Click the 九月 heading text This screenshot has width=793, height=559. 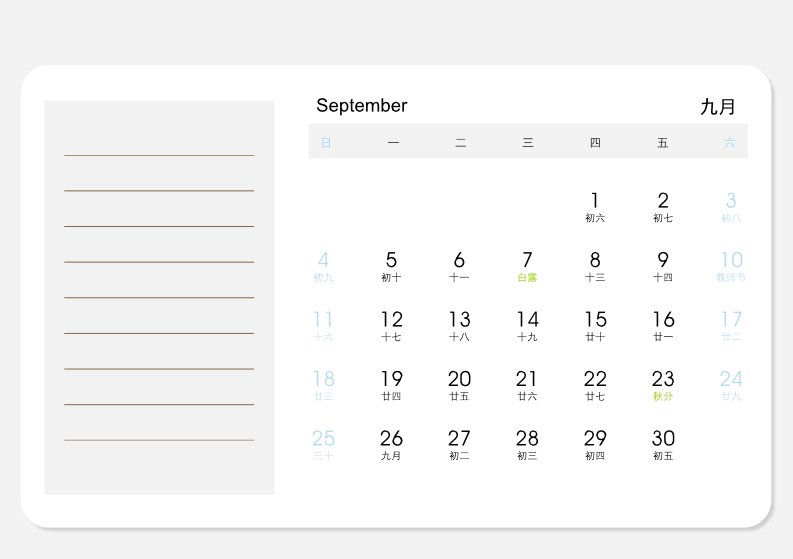718,107
